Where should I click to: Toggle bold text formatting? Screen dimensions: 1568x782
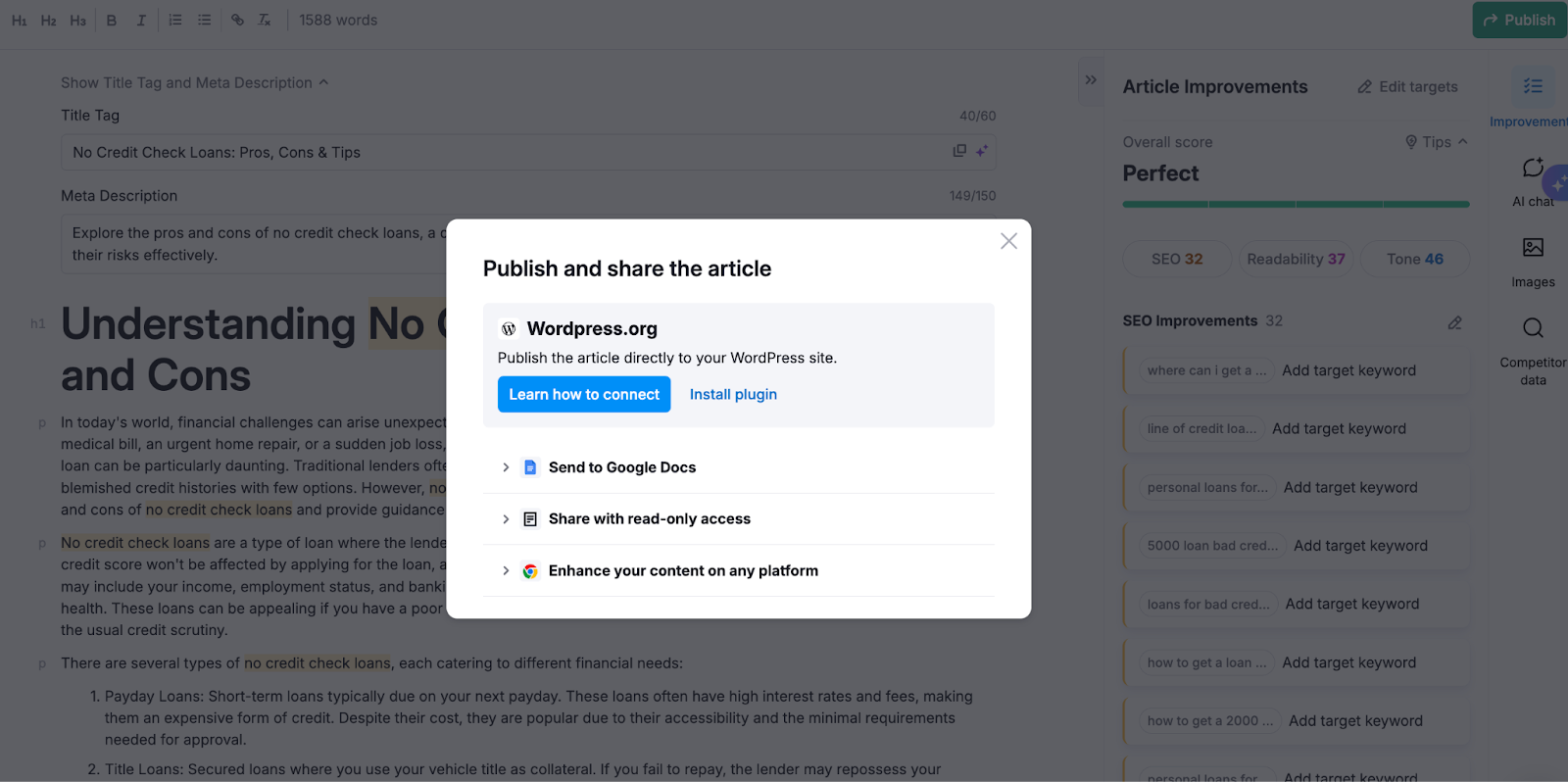coord(112,21)
